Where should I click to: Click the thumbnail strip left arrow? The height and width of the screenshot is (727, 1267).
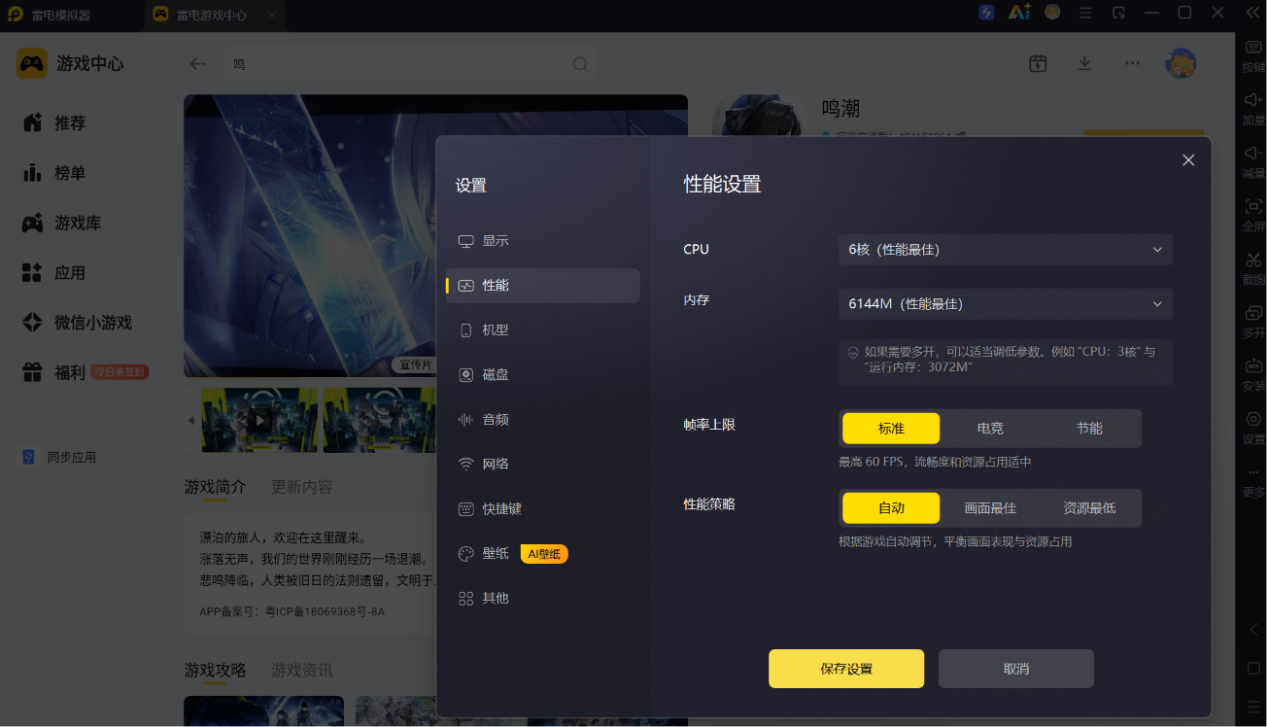(x=191, y=420)
